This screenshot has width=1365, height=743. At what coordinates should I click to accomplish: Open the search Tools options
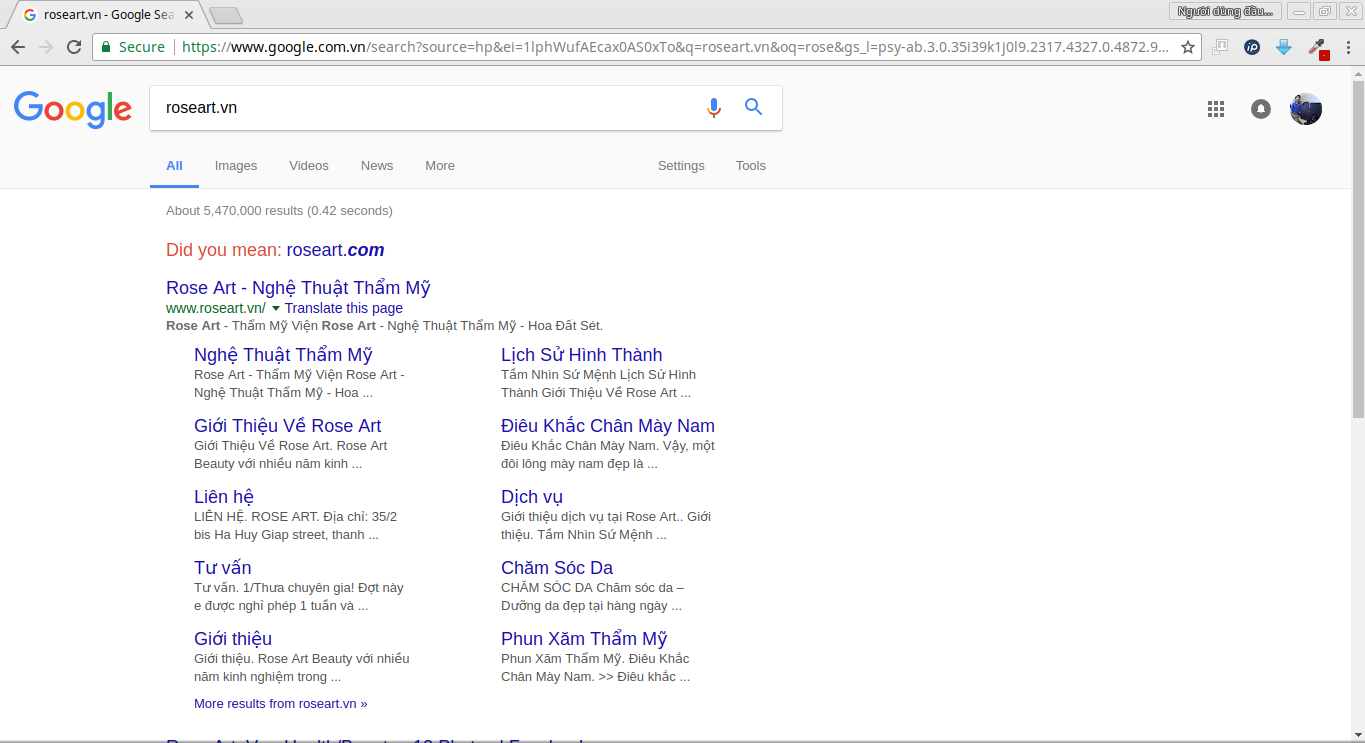[751, 166]
